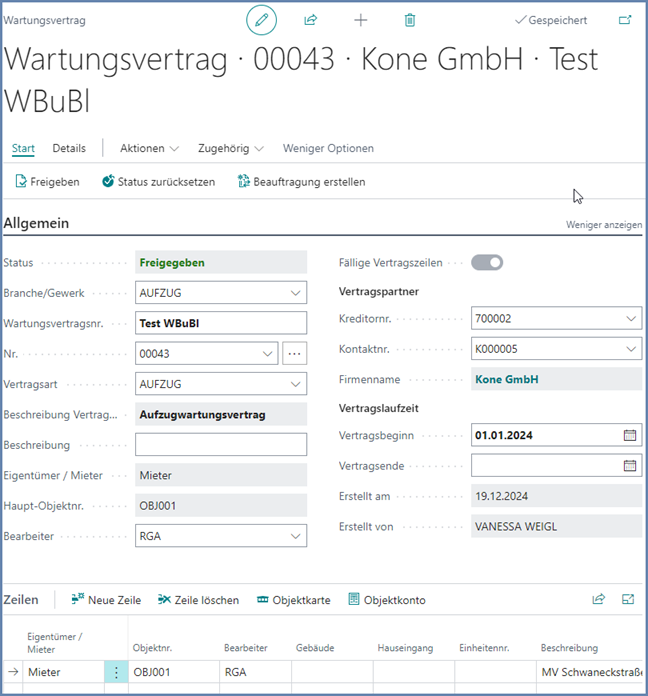Screen dimensions: 648x696
Task: Open Bearbeiter dropdown in Allgemein
Action: [296, 536]
